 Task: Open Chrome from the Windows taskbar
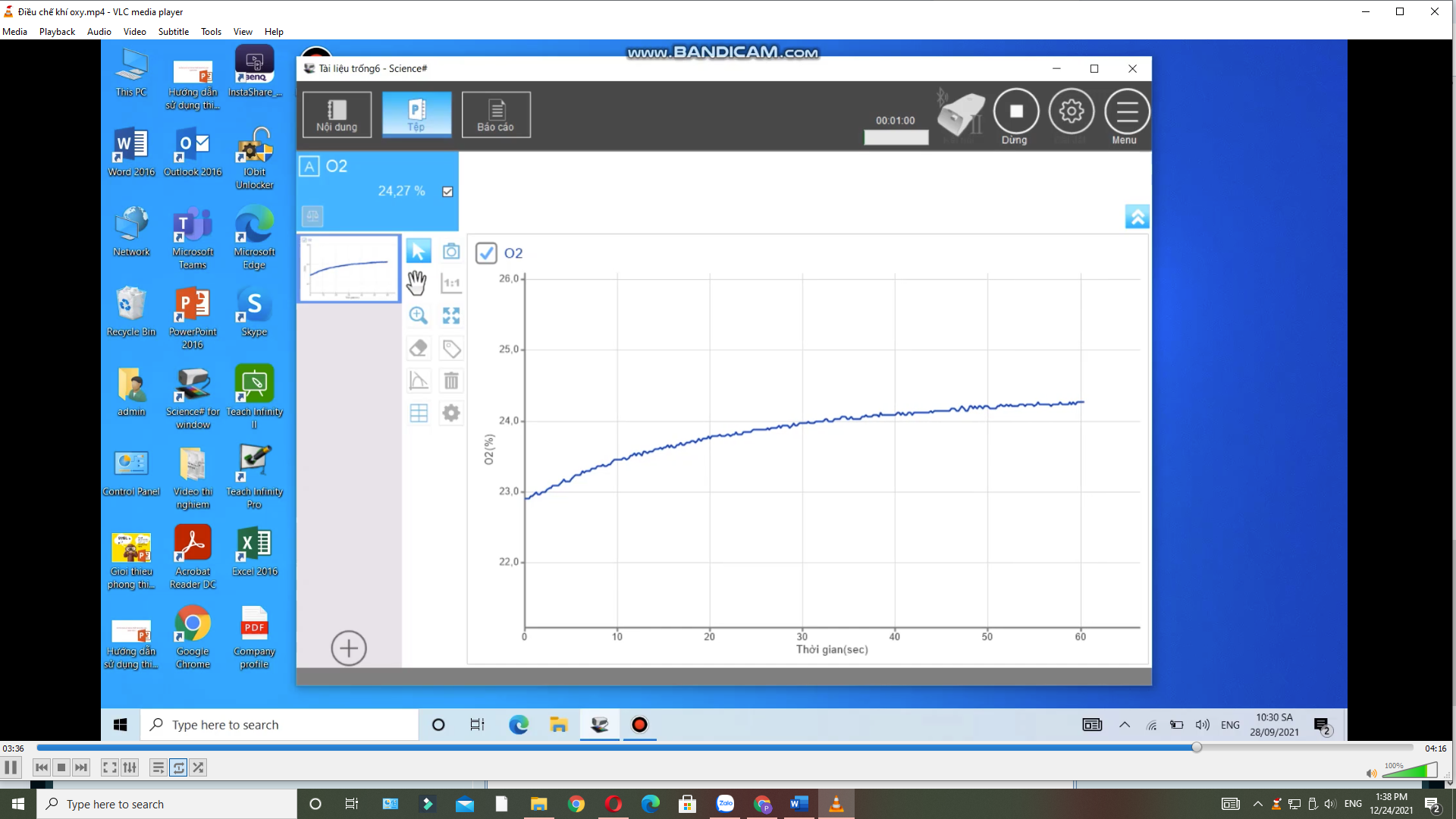576,804
